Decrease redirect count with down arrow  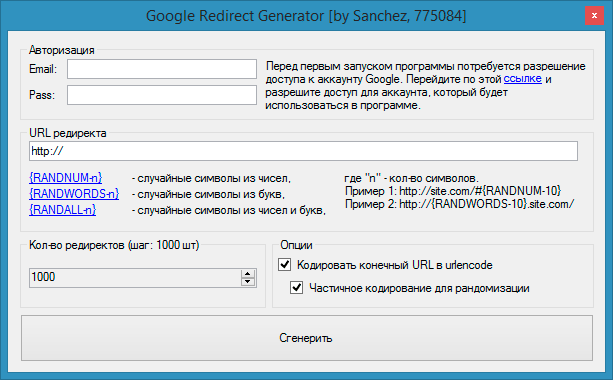pyautogui.click(x=247, y=282)
